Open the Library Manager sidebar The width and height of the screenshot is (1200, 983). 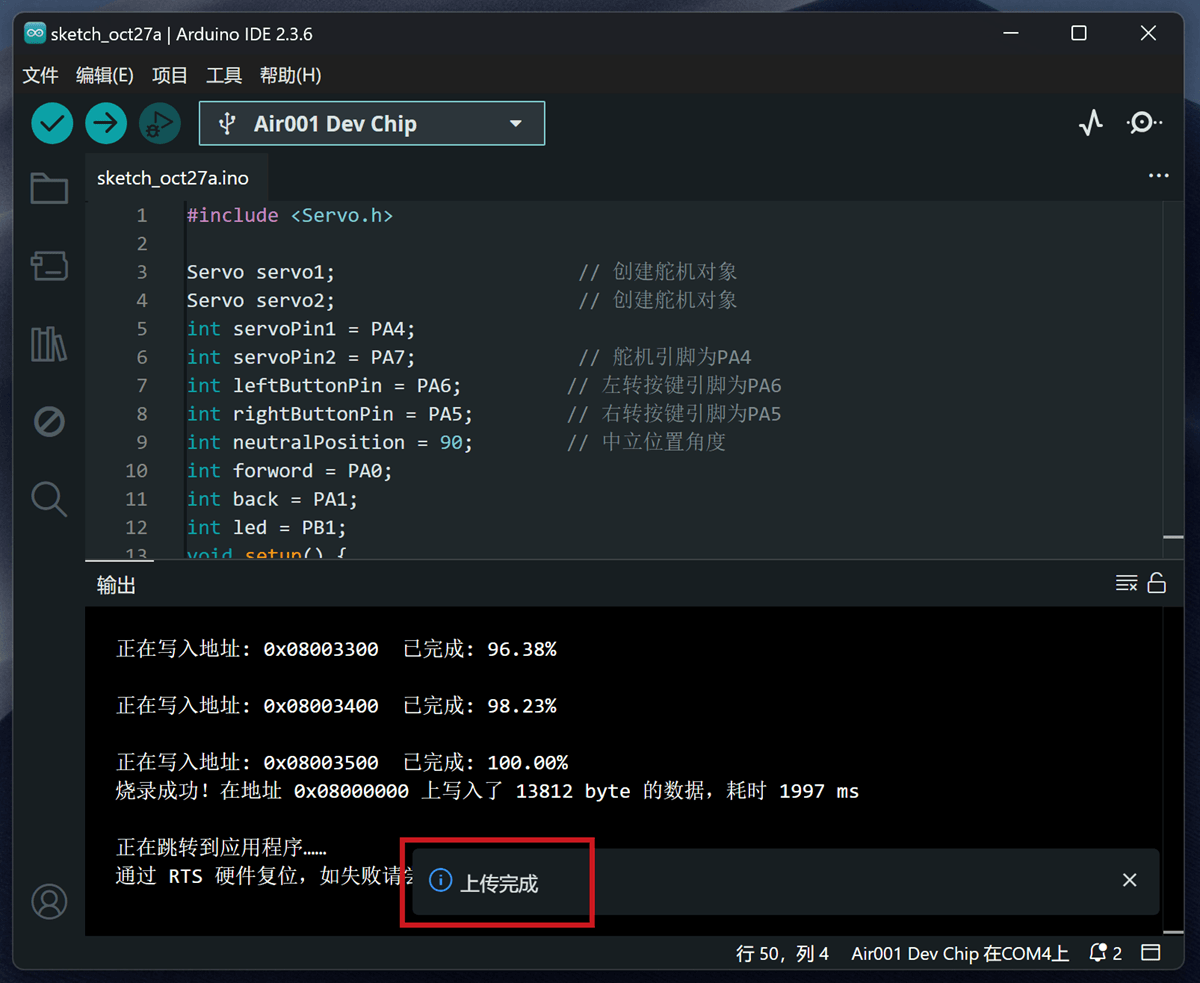click(x=49, y=344)
